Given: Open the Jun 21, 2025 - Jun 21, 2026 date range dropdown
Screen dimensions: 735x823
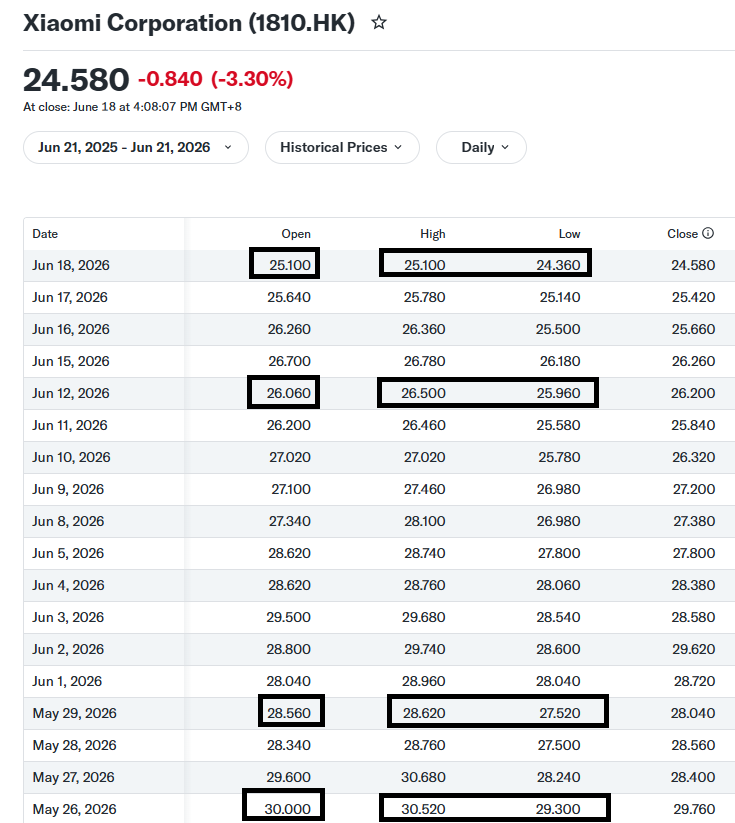Looking at the screenshot, I should pos(135,147).
